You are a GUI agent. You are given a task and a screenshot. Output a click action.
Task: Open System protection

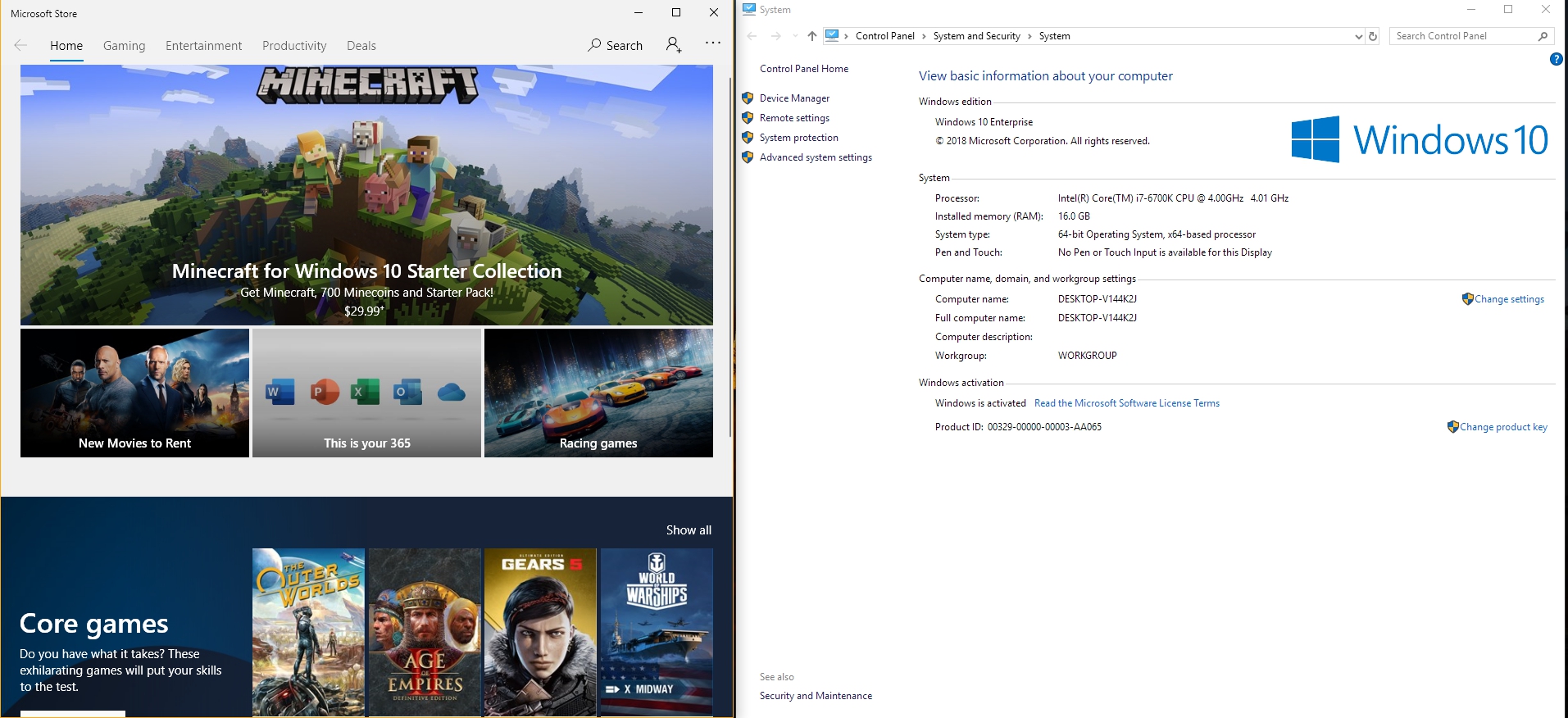pos(798,138)
